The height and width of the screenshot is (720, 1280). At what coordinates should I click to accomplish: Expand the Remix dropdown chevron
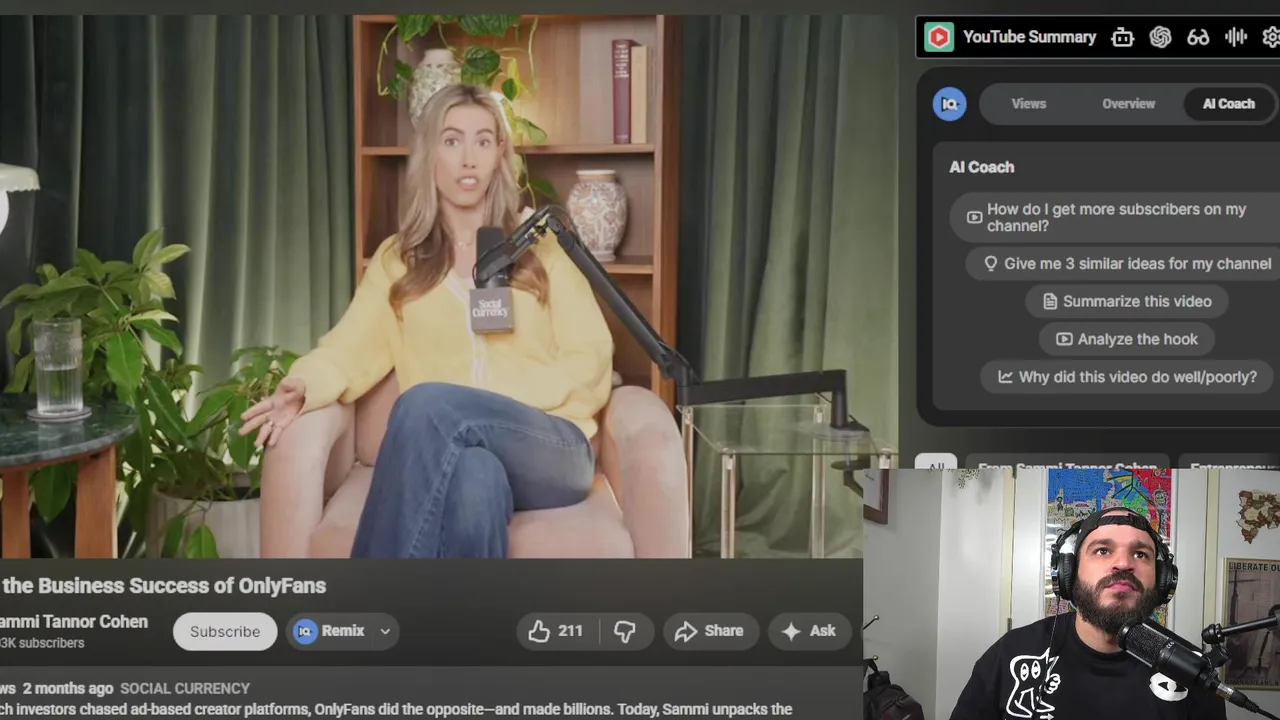384,631
